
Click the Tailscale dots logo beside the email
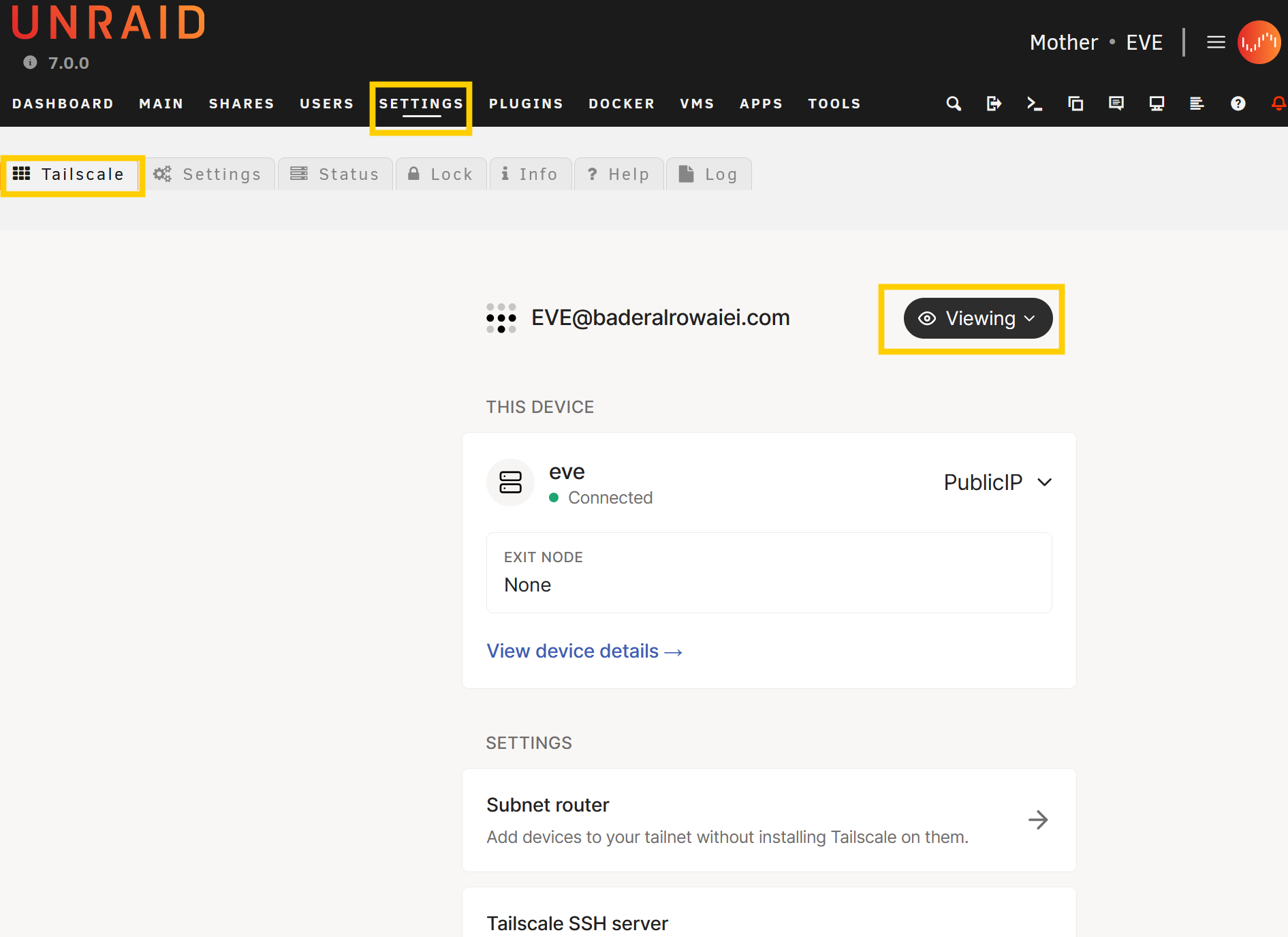pyautogui.click(x=501, y=318)
